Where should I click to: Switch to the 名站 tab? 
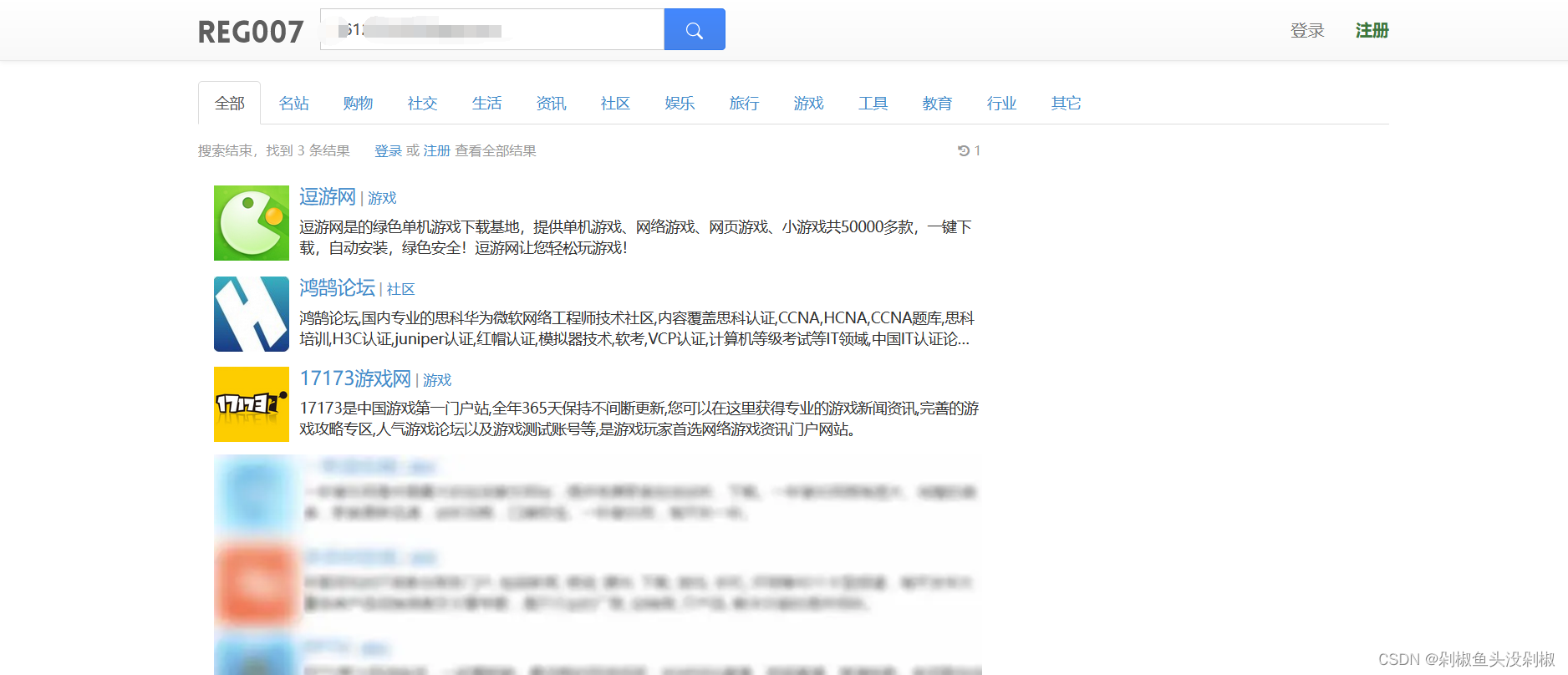(x=294, y=103)
